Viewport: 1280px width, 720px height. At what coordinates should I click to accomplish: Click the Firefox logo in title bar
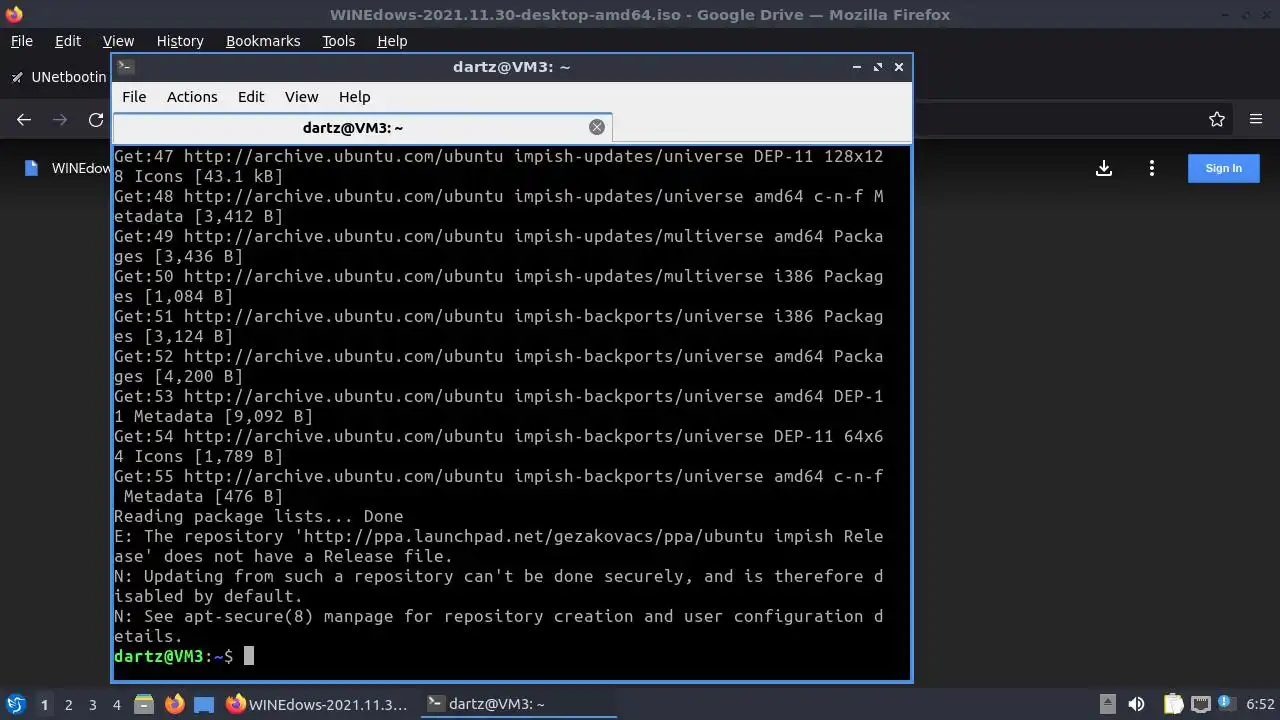pos(14,14)
